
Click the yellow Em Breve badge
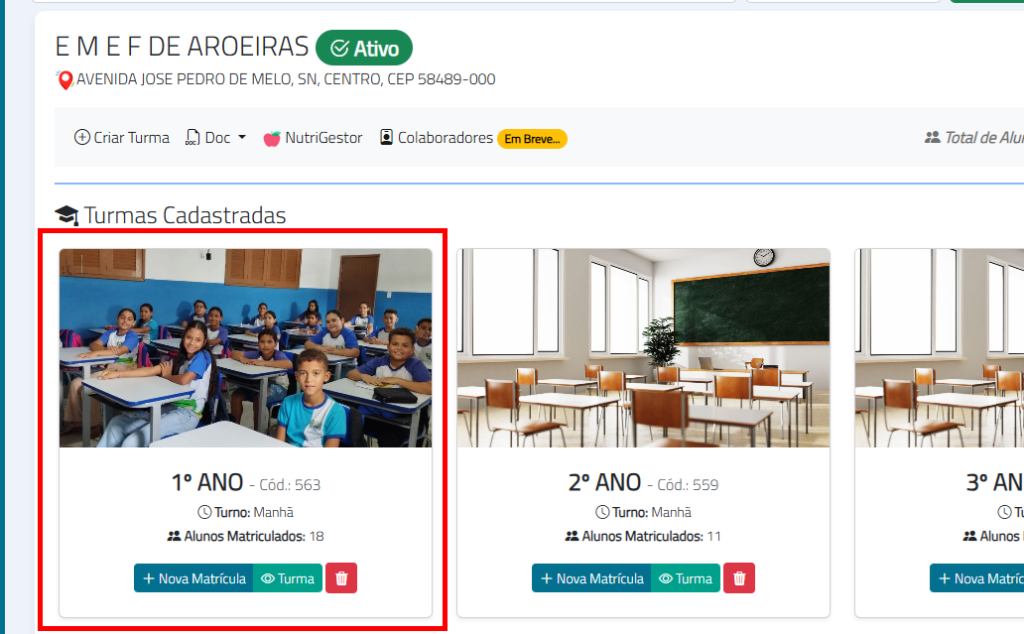click(532, 139)
